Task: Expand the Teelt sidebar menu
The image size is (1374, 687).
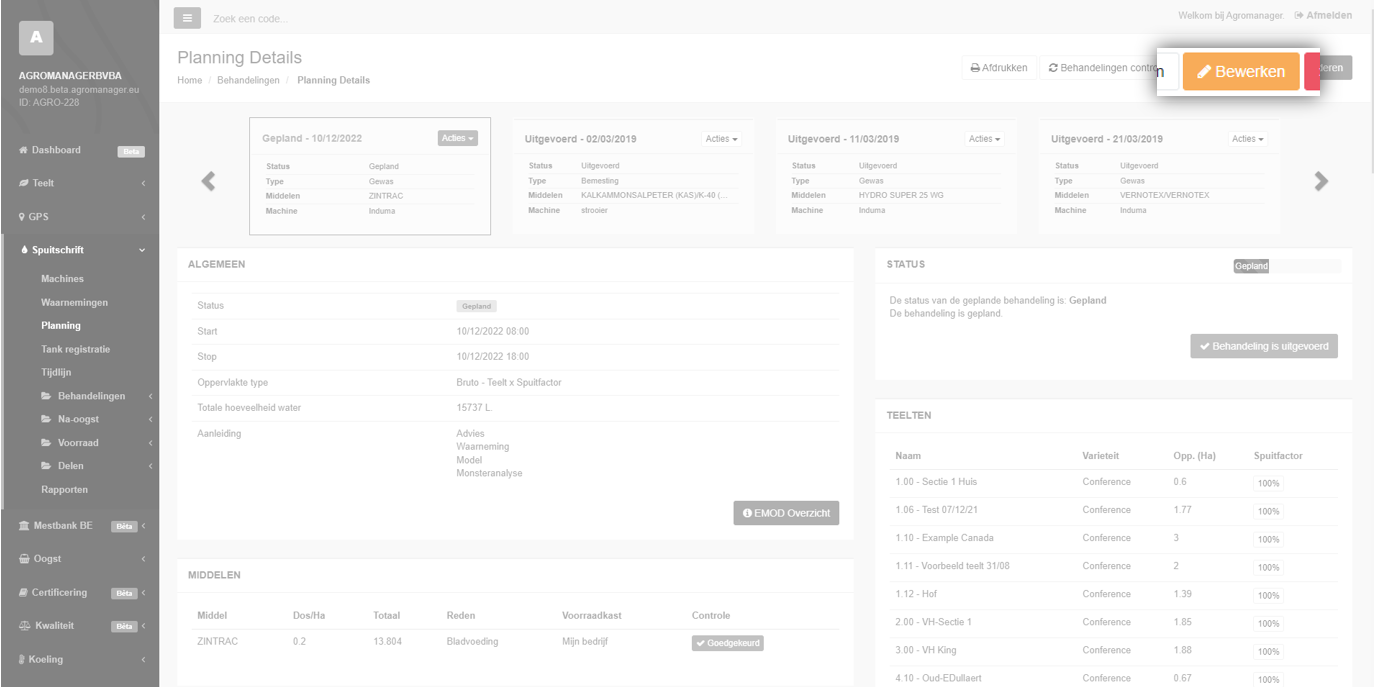Action: pyautogui.click(x=80, y=183)
